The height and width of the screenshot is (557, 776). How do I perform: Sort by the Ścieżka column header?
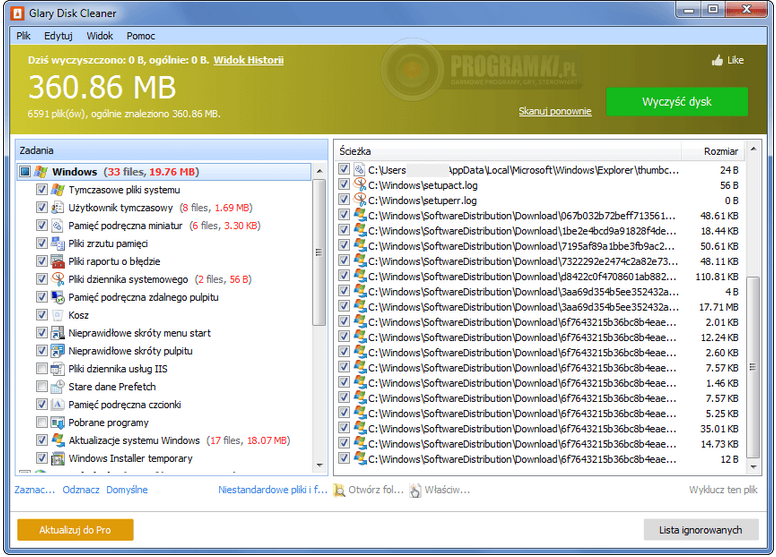[x=508, y=151]
